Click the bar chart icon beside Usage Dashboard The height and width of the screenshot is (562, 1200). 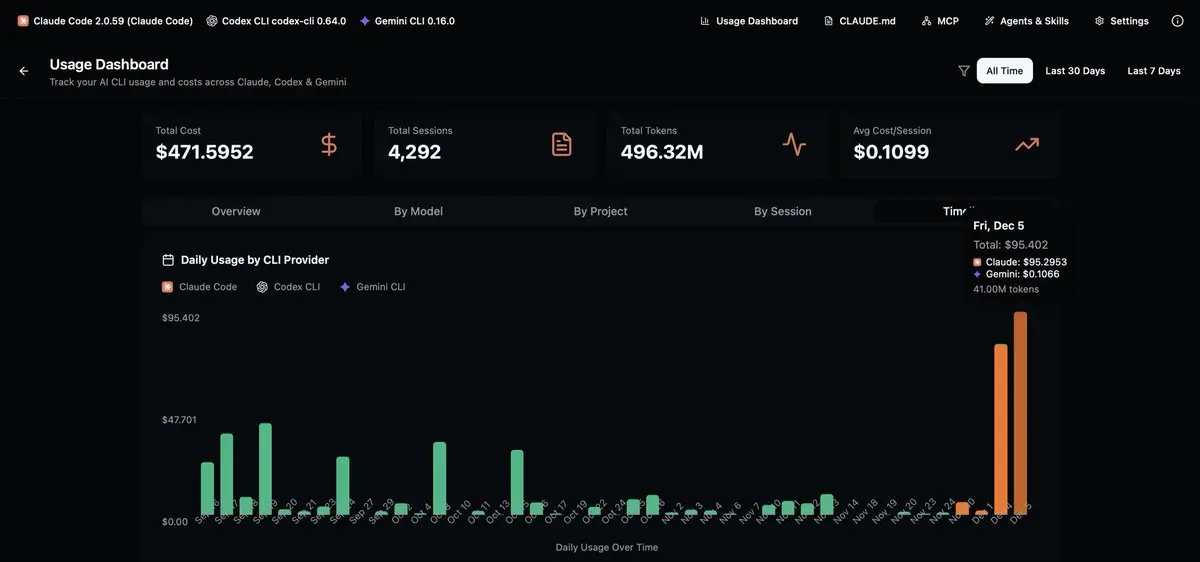click(x=705, y=20)
